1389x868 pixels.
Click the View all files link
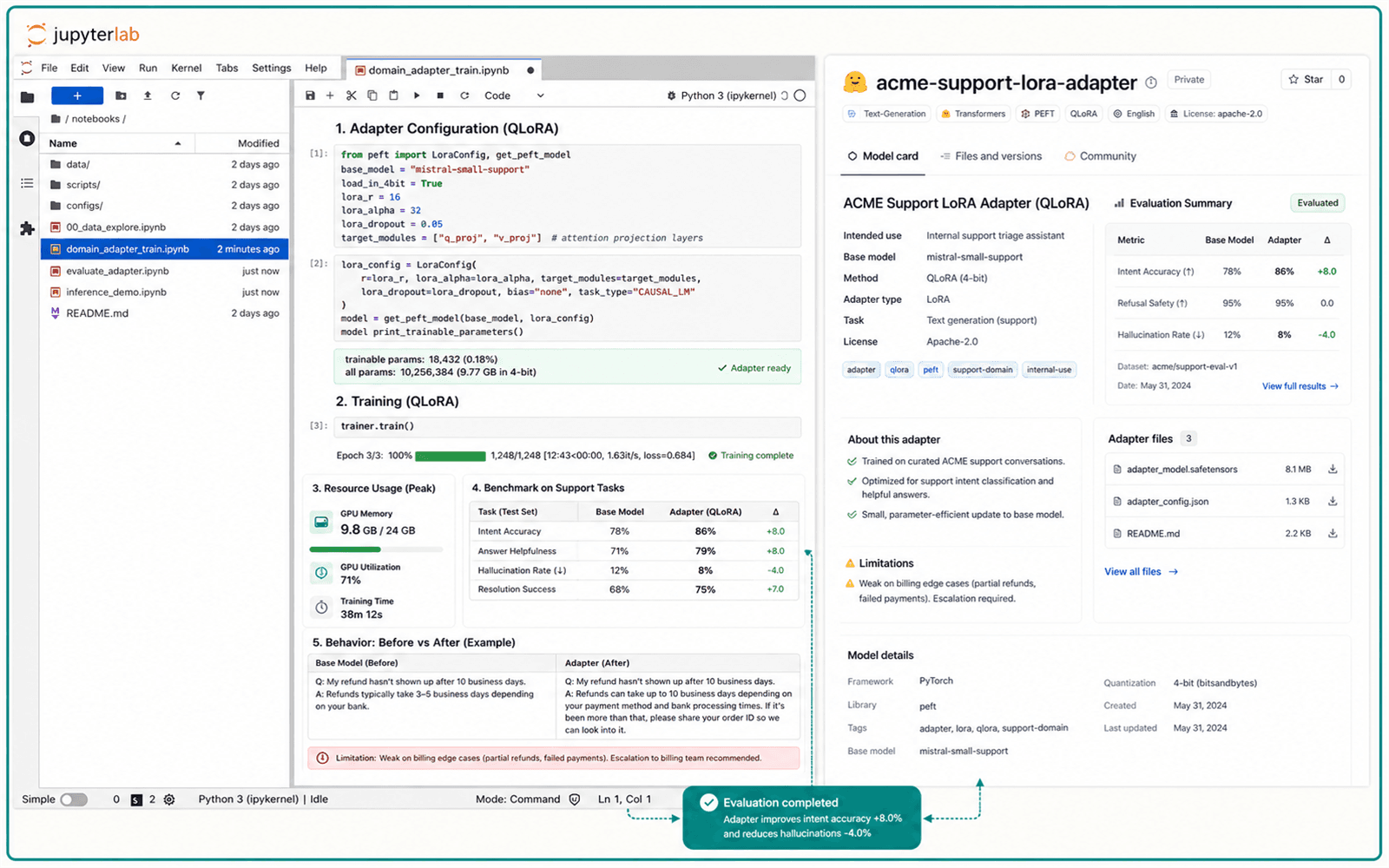tap(1141, 572)
